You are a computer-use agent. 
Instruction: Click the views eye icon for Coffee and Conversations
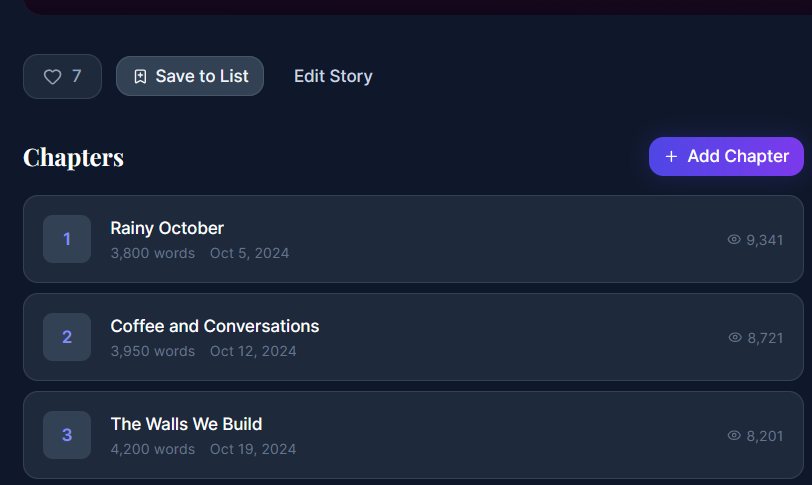coord(735,338)
